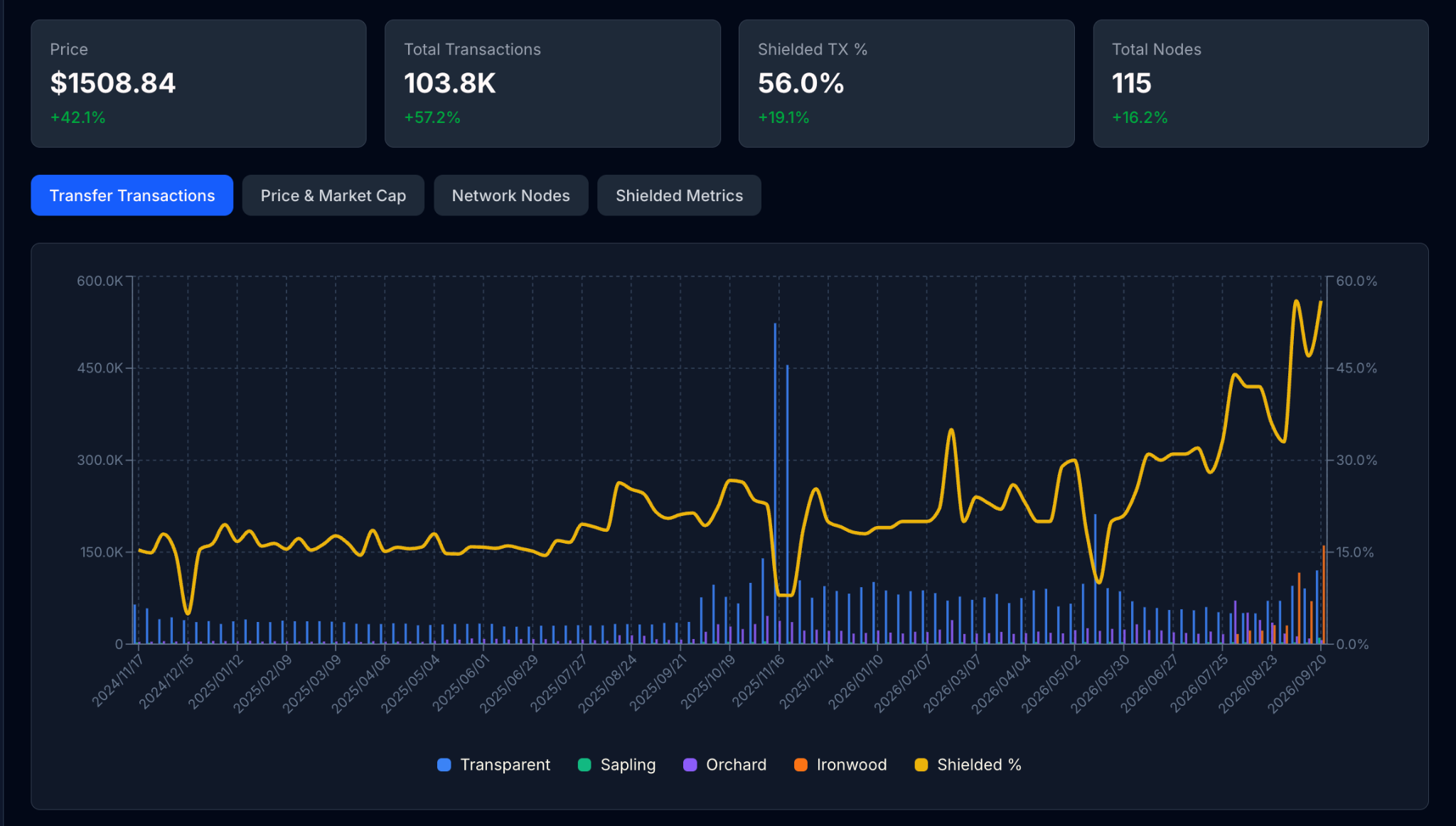Toggle the Sapling legend color swatch
Image resolution: width=1456 pixels, height=826 pixels.
[x=584, y=765]
